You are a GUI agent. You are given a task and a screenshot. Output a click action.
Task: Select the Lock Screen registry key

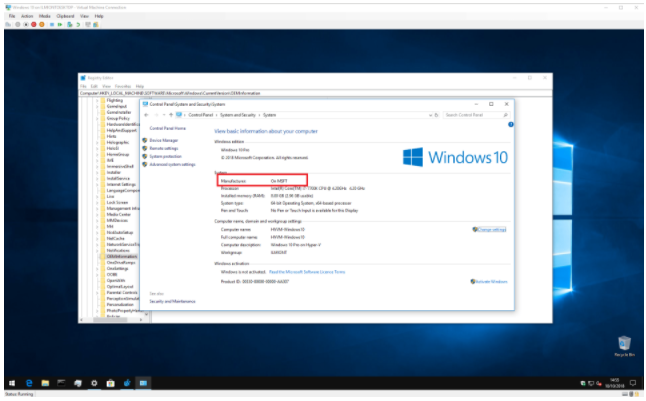[117, 202]
